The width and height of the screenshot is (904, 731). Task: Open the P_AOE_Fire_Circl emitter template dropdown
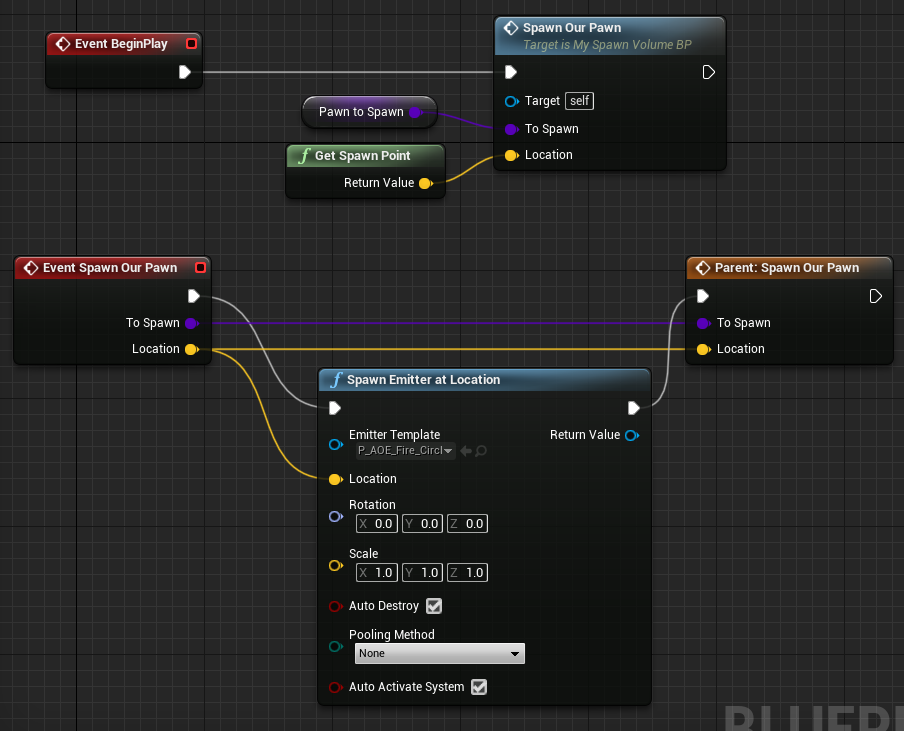(405, 451)
